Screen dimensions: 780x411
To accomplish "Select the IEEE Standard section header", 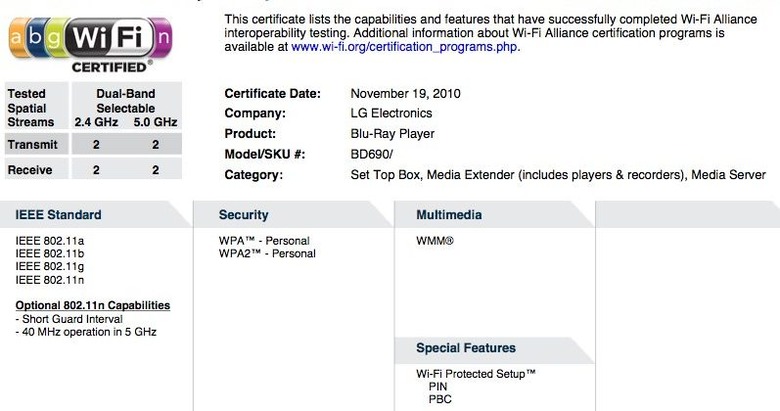I will (58, 215).
